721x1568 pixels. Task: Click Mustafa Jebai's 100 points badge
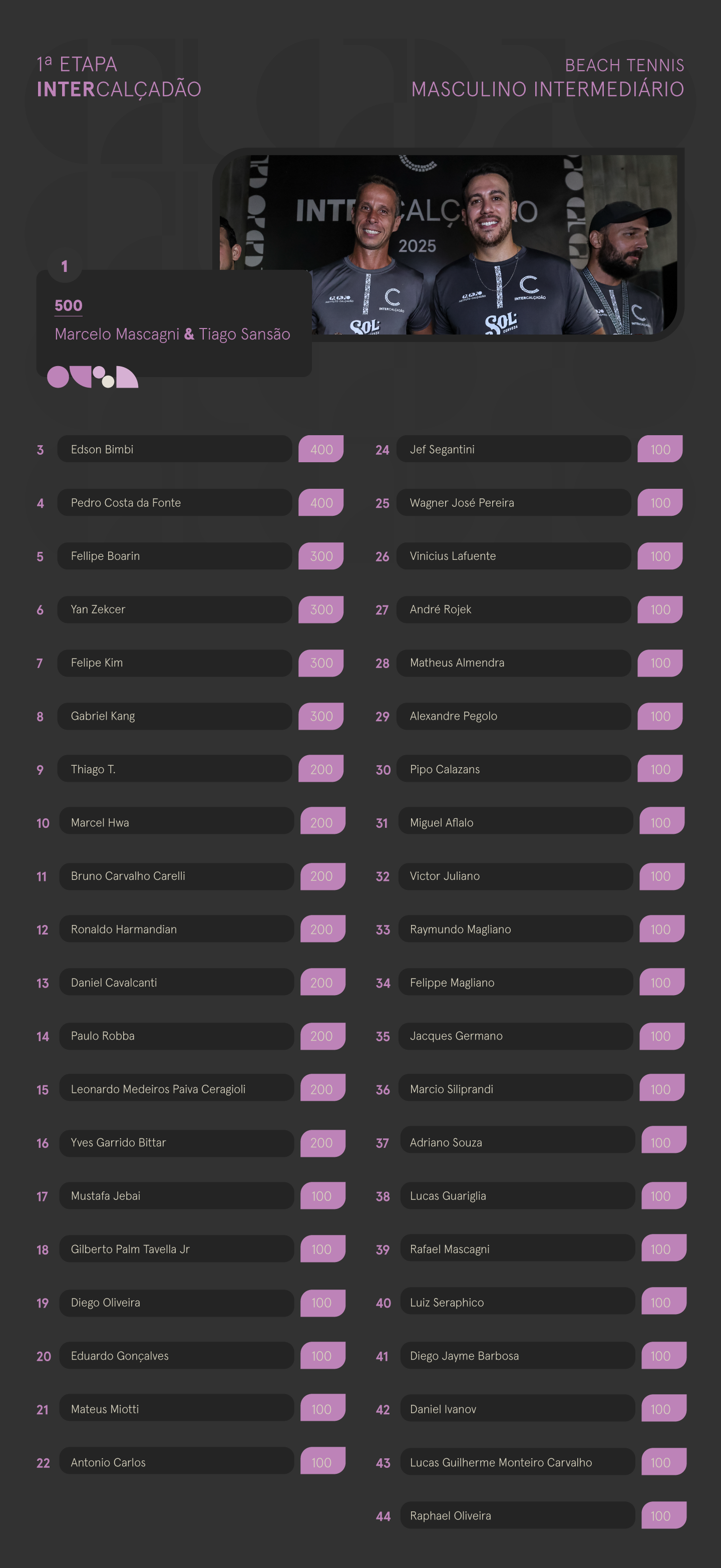click(x=322, y=1195)
